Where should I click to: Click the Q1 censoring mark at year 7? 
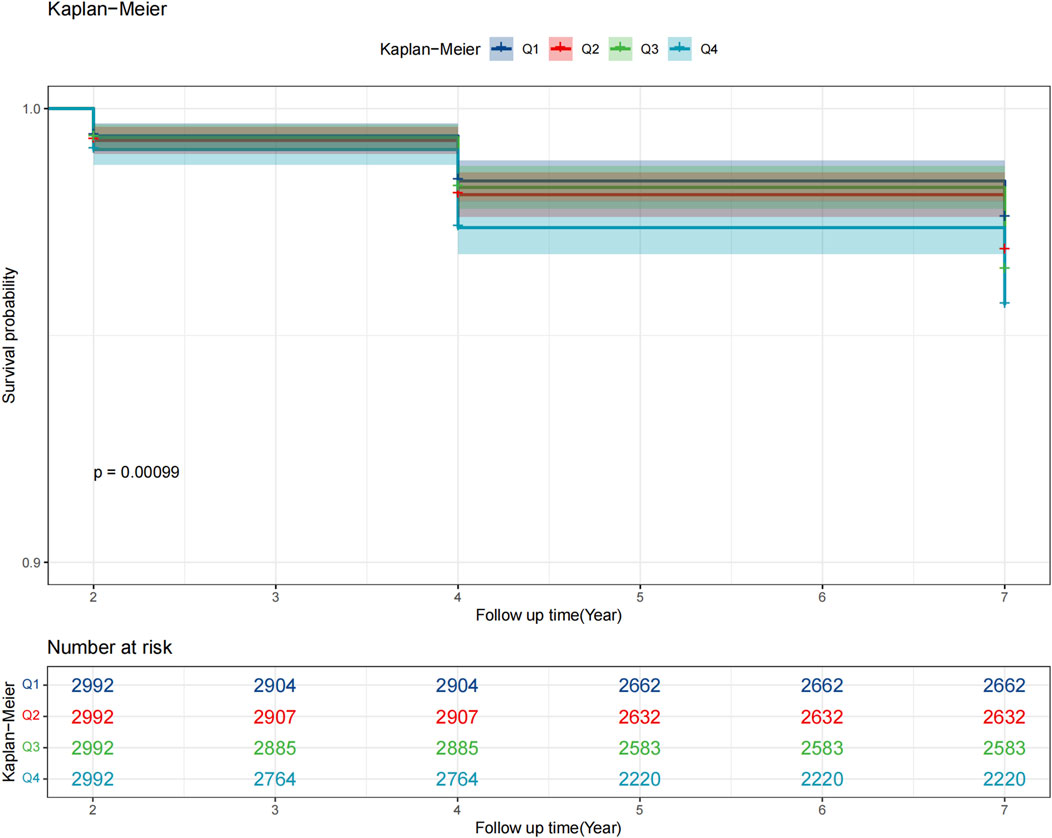[x=1003, y=215]
